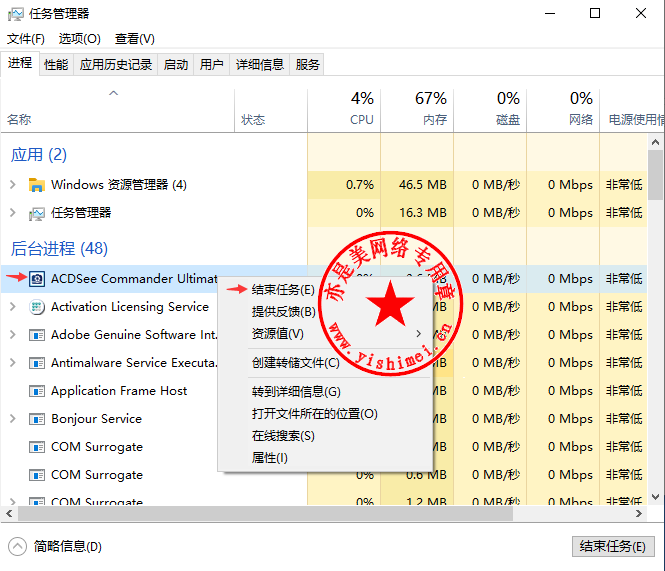The image size is (665, 571).
Task: Click the vertical scrollbar down arrow
Action: click(656, 497)
